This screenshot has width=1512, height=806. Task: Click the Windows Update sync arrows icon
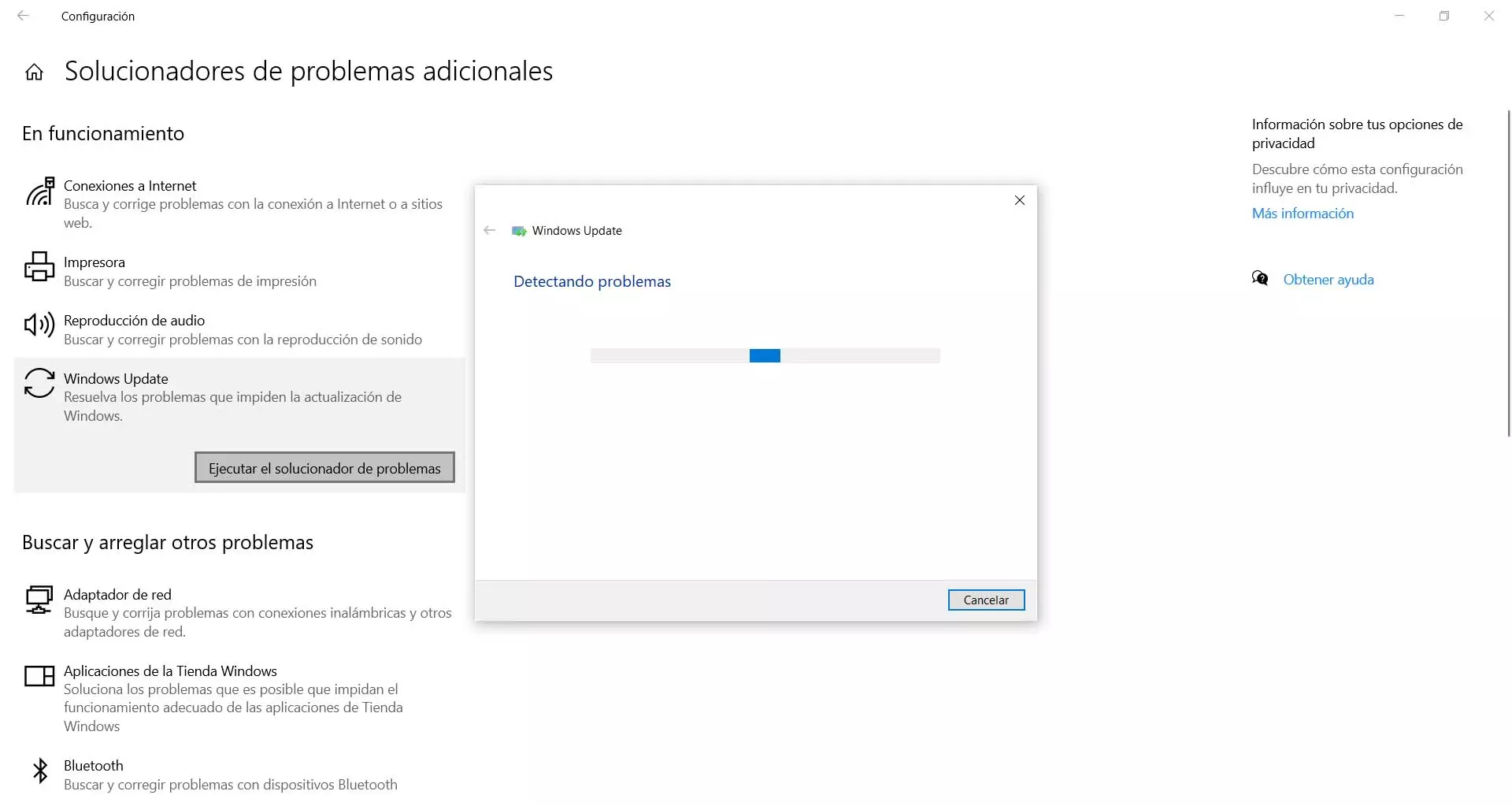point(39,384)
